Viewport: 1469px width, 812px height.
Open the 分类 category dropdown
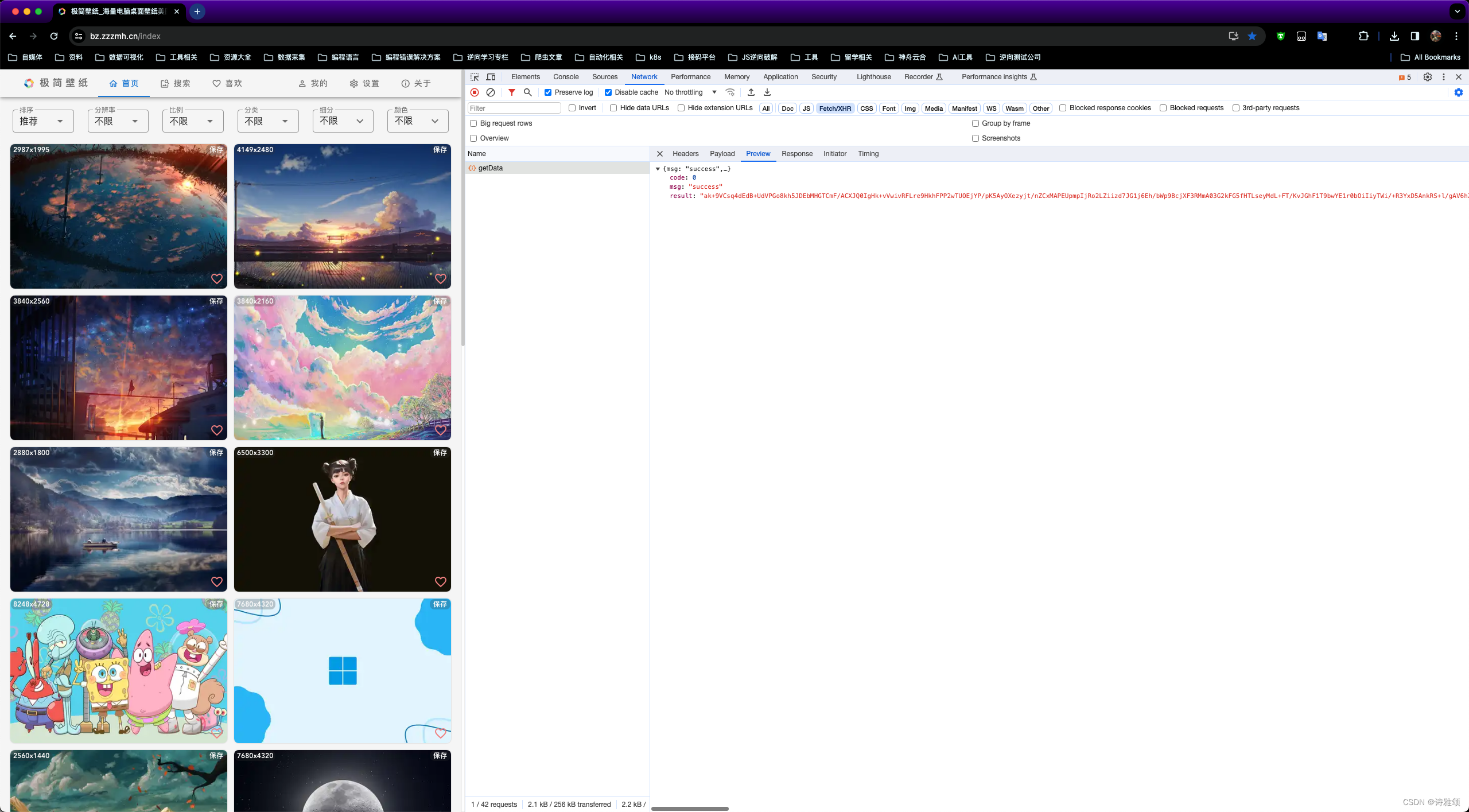pos(268,121)
